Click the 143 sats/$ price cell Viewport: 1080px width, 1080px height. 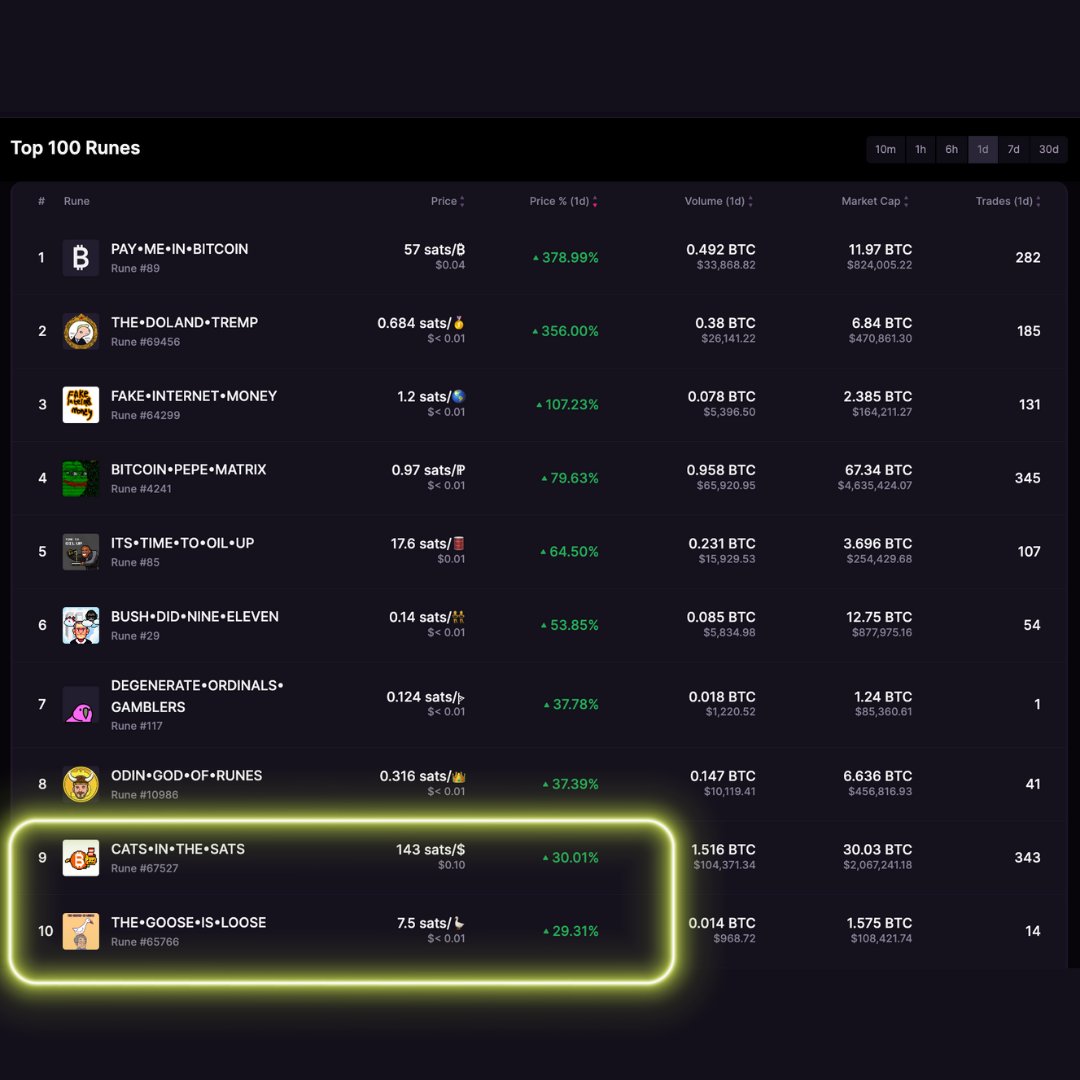click(x=430, y=857)
